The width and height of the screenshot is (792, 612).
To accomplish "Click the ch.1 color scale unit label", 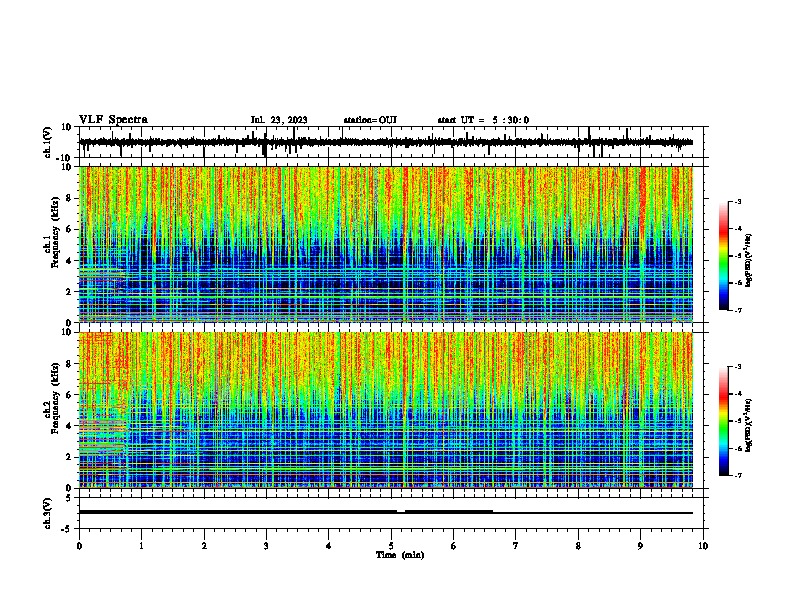I will [x=748, y=261].
